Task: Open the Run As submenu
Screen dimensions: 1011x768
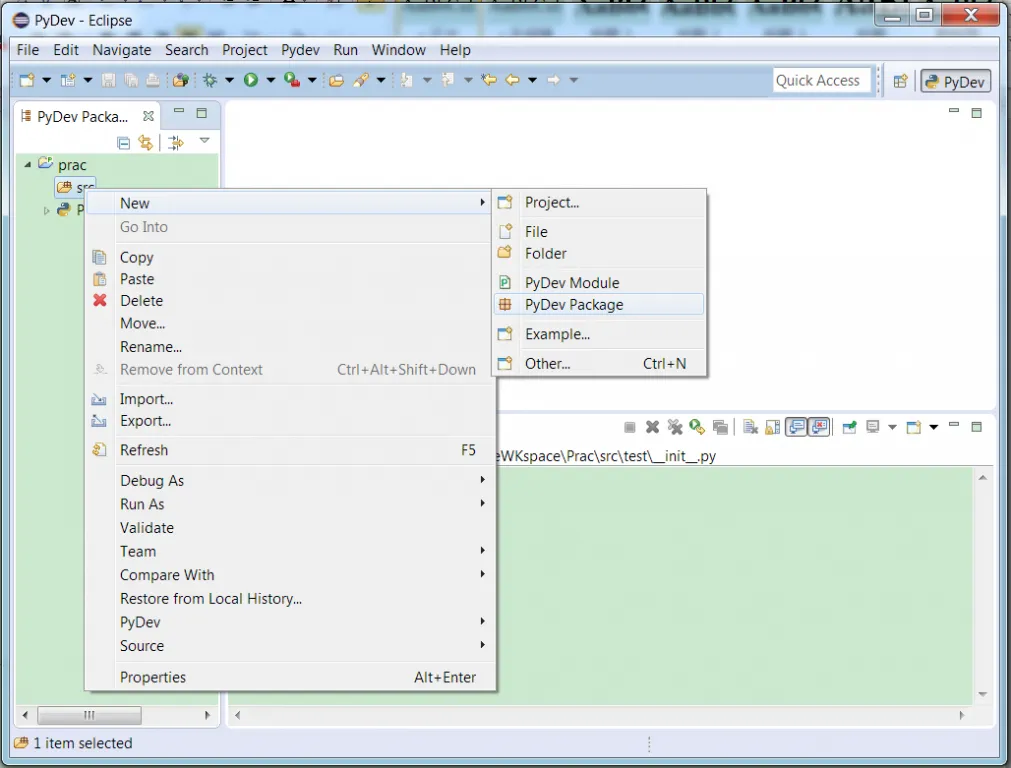Action: point(290,504)
